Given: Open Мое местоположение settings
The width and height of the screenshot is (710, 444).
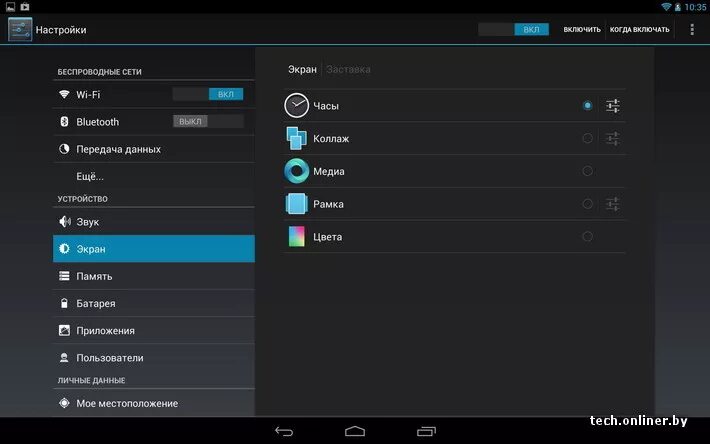Looking at the screenshot, I should [x=154, y=403].
